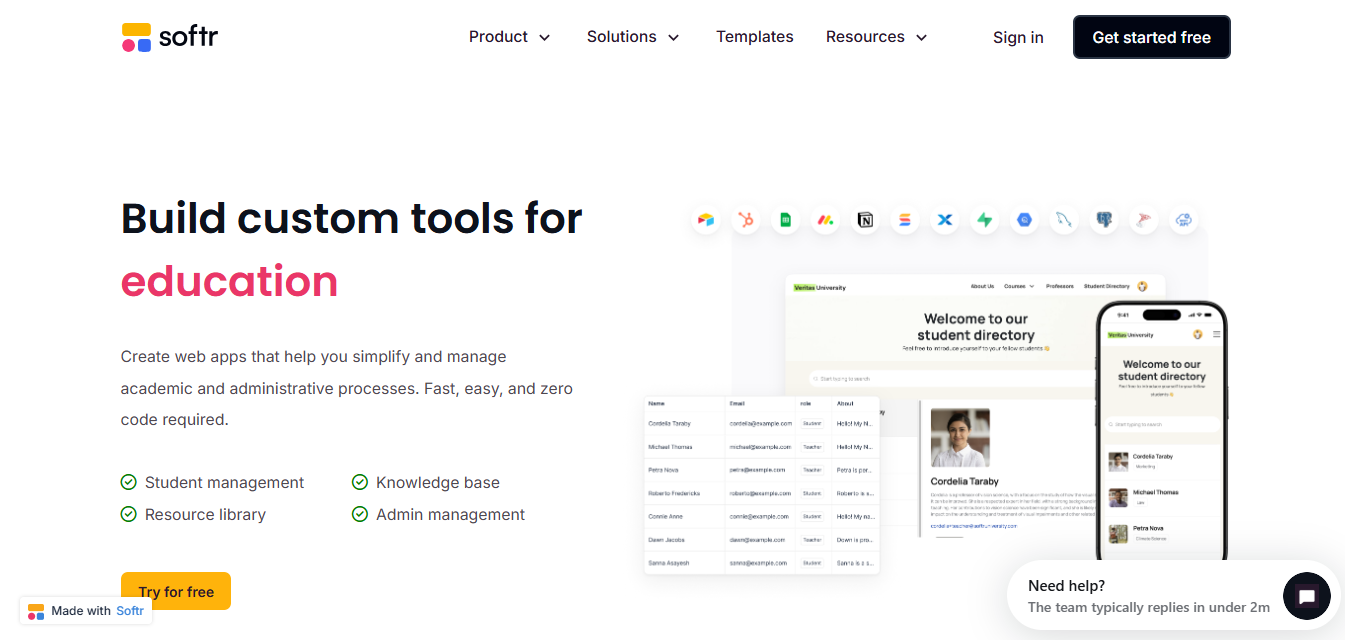Click check icon beside Resource library
The width and height of the screenshot is (1345, 640).
(x=129, y=514)
